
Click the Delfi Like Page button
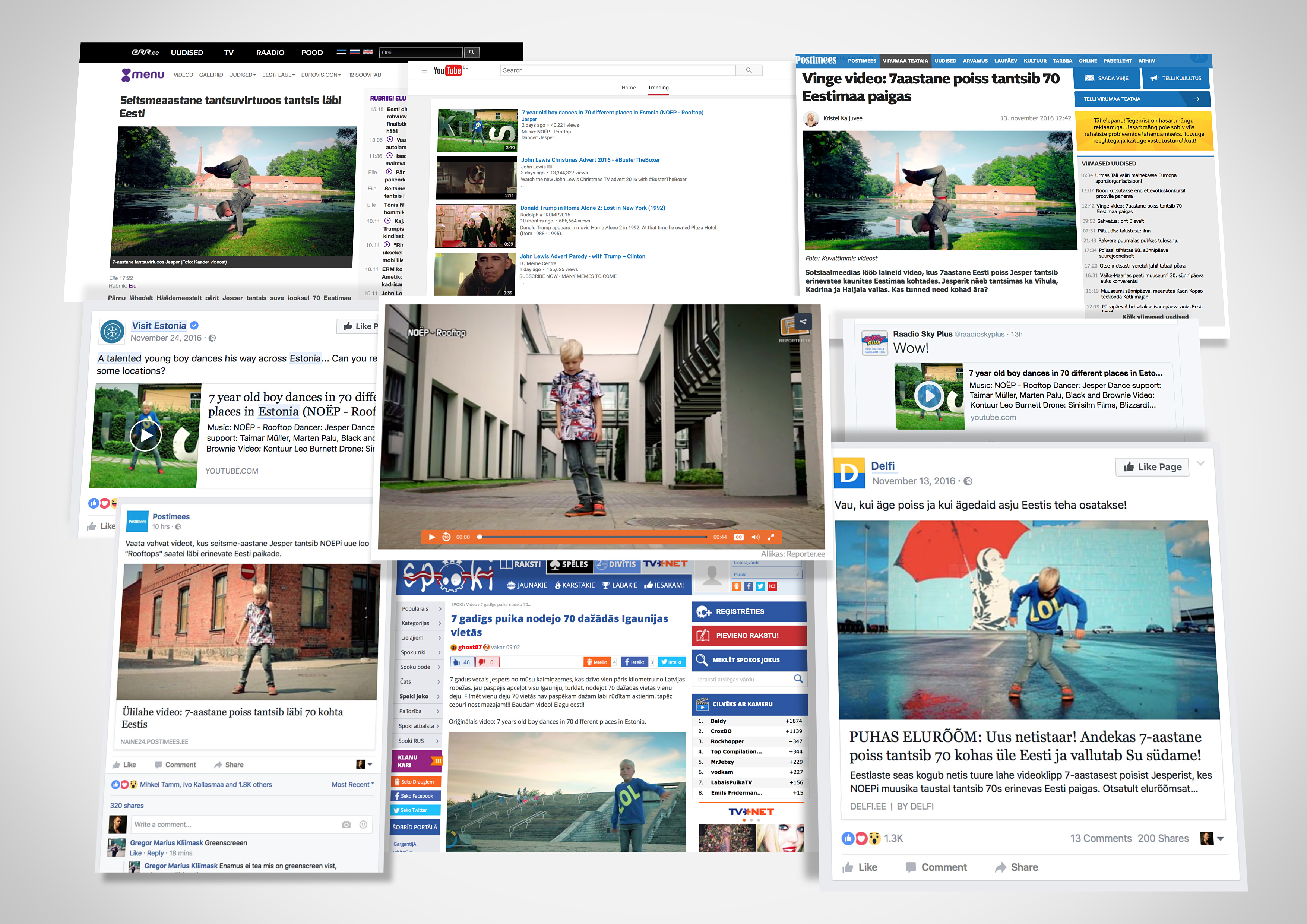(x=1152, y=467)
